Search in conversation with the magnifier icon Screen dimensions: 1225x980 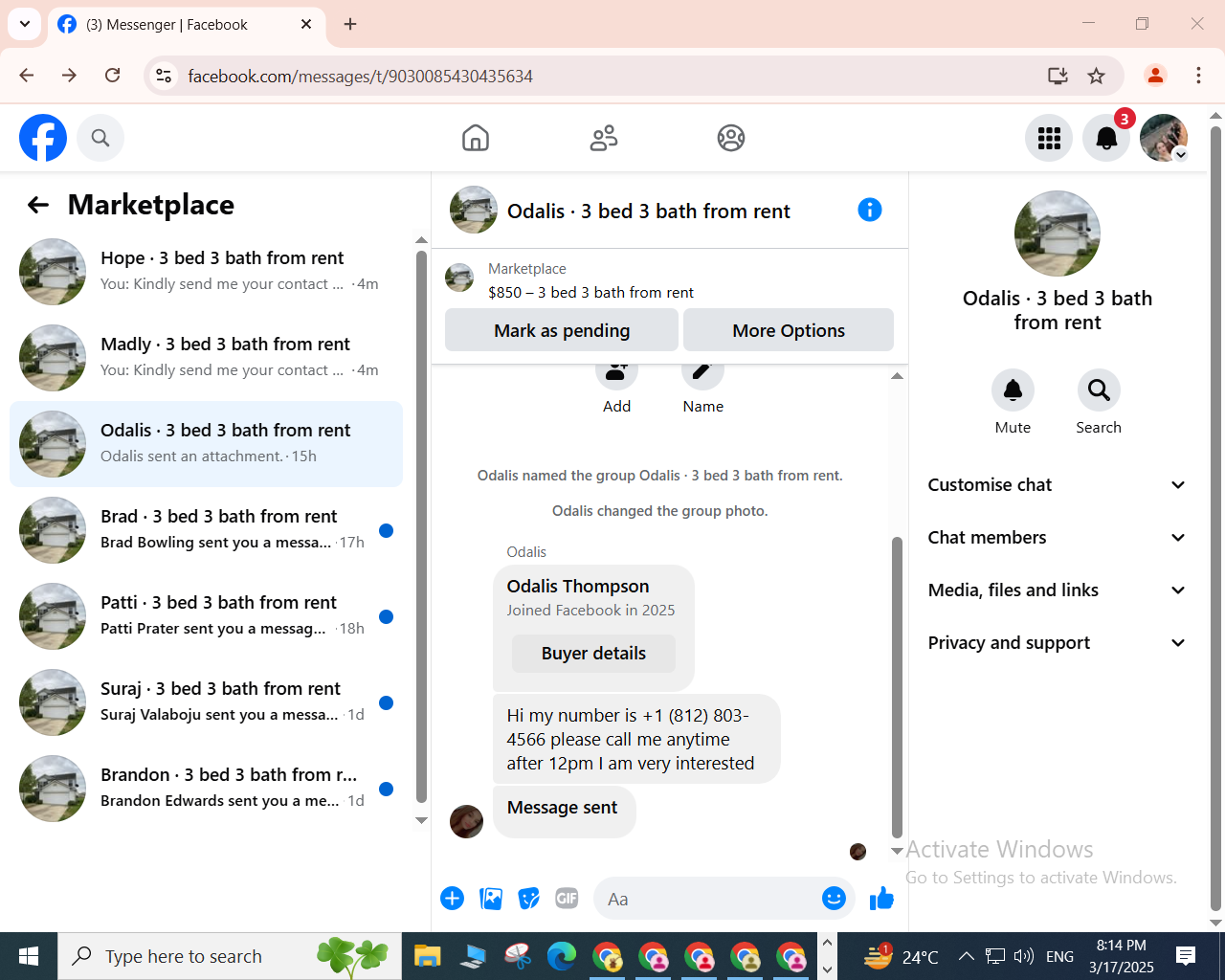click(x=1099, y=390)
